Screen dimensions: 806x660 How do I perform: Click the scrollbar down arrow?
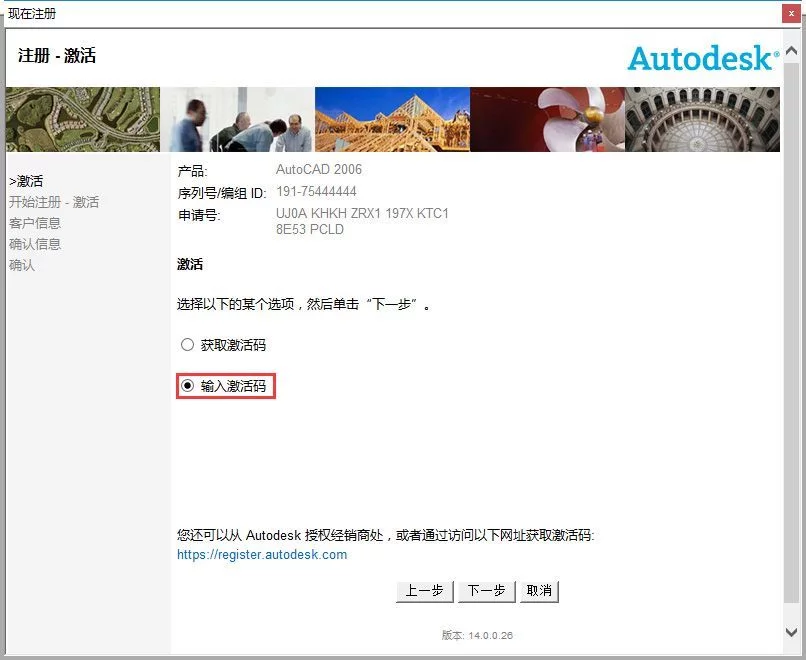[792, 632]
